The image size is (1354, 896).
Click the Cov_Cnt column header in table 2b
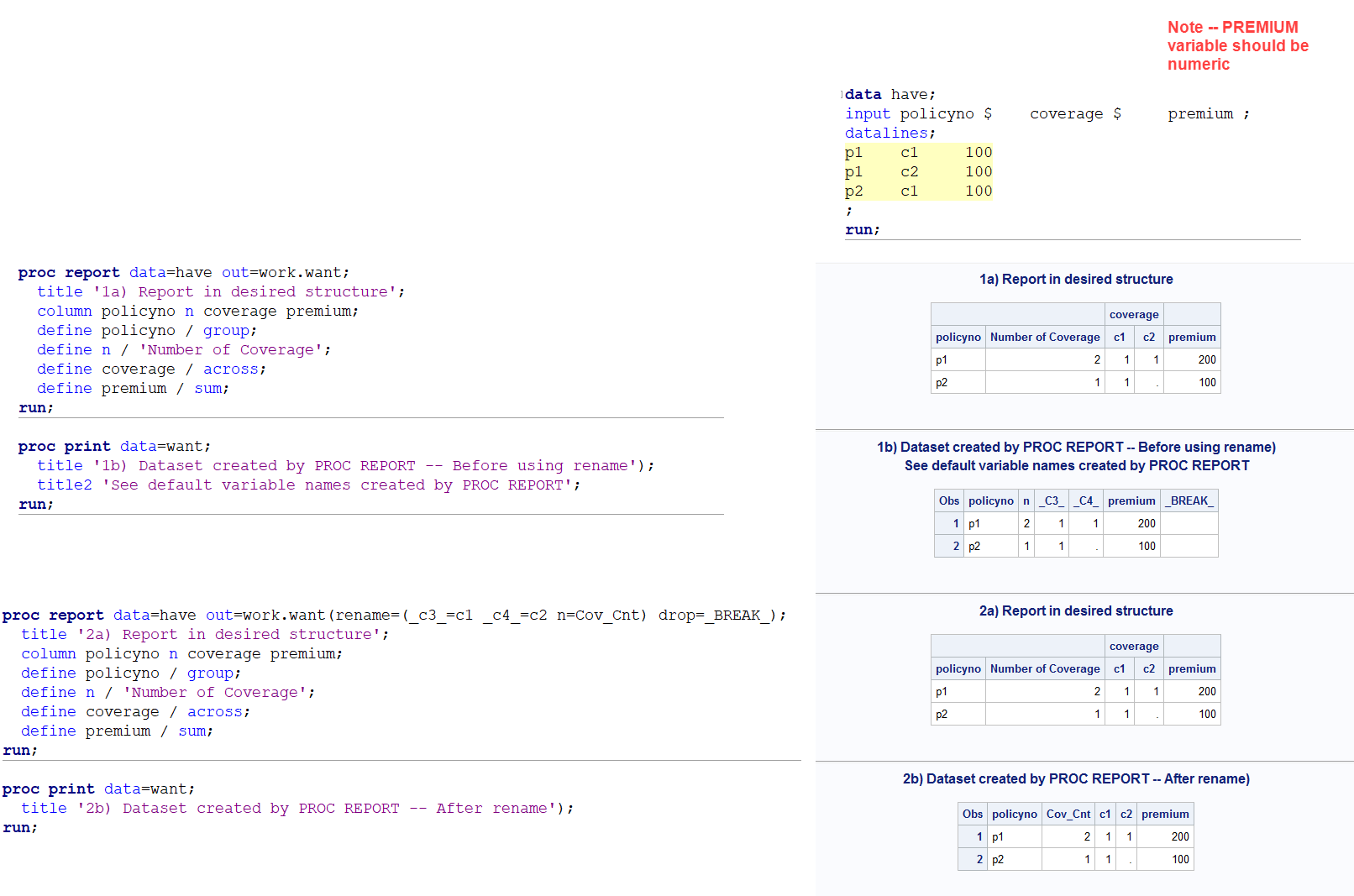(x=1068, y=814)
